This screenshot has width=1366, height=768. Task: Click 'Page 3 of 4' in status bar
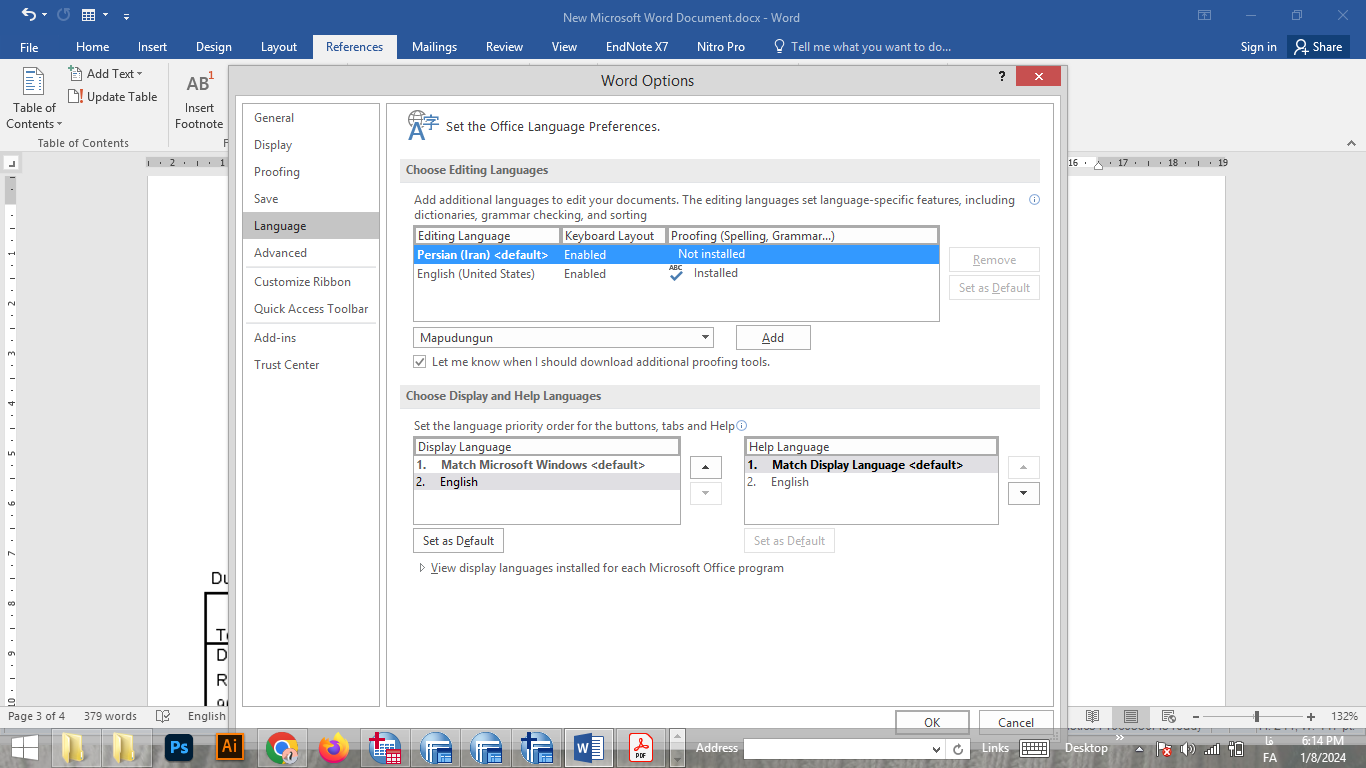pyautogui.click(x=36, y=716)
